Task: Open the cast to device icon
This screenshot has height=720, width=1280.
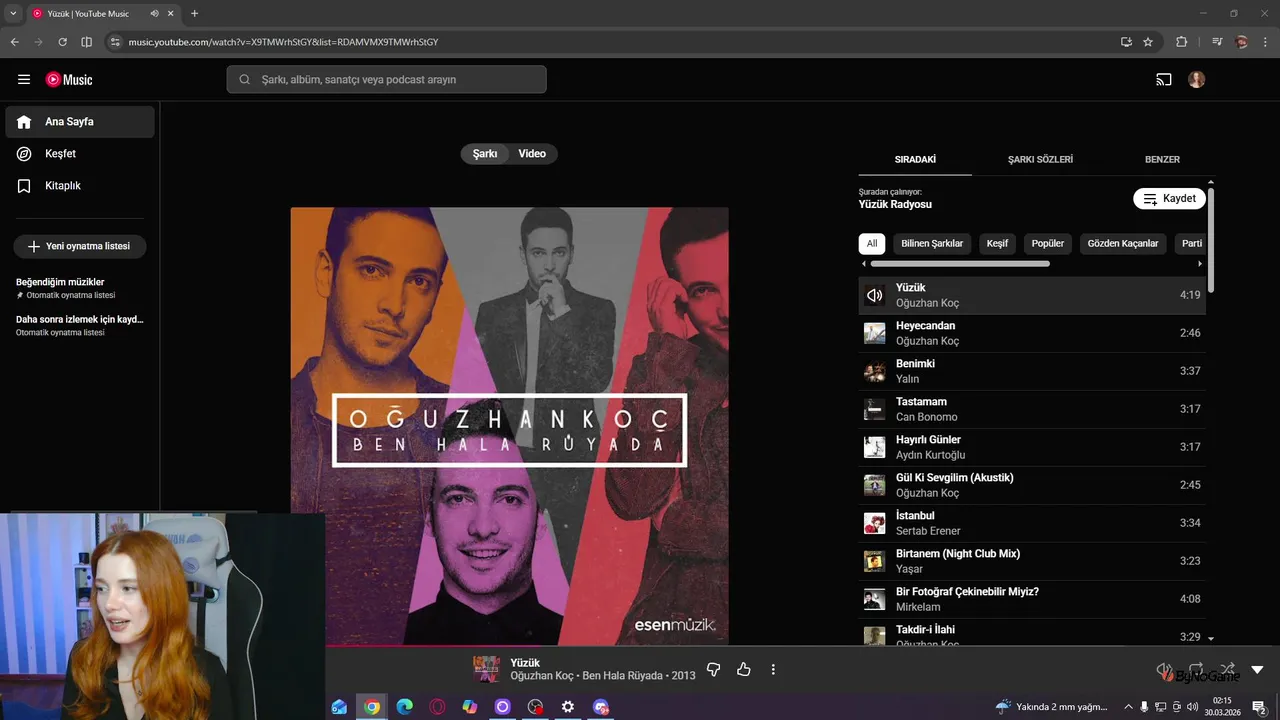Action: [1164, 80]
